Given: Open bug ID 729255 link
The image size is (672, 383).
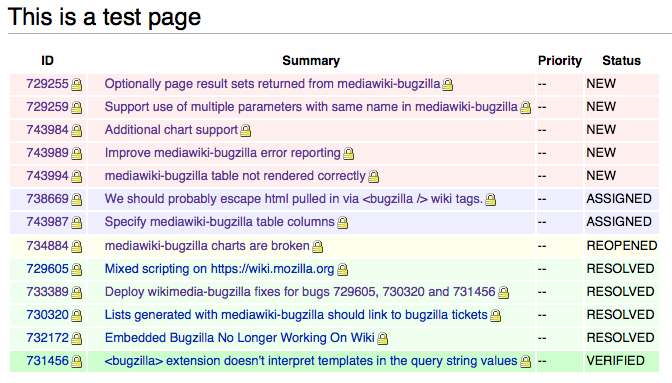Looking at the screenshot, I should coord(48,84).
